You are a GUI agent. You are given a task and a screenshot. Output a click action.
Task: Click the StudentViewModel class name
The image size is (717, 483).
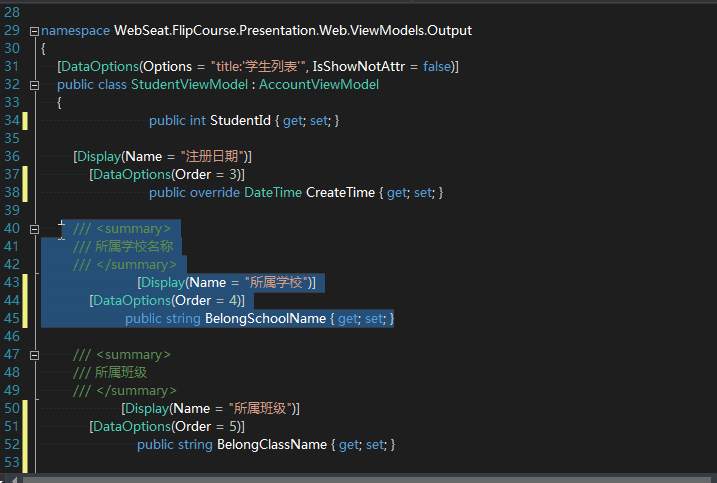(189, 85)
